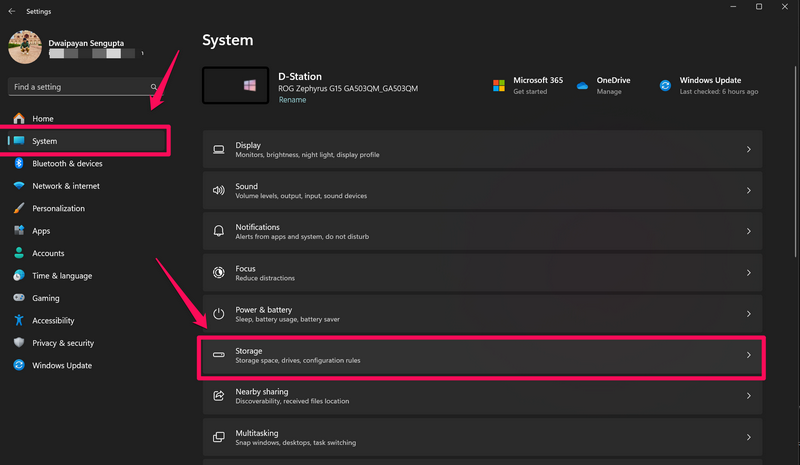Image resolution: width=800 pixels, height=465 pixels.
Task: Select Gaming in the sidebar
Action: 45,298
